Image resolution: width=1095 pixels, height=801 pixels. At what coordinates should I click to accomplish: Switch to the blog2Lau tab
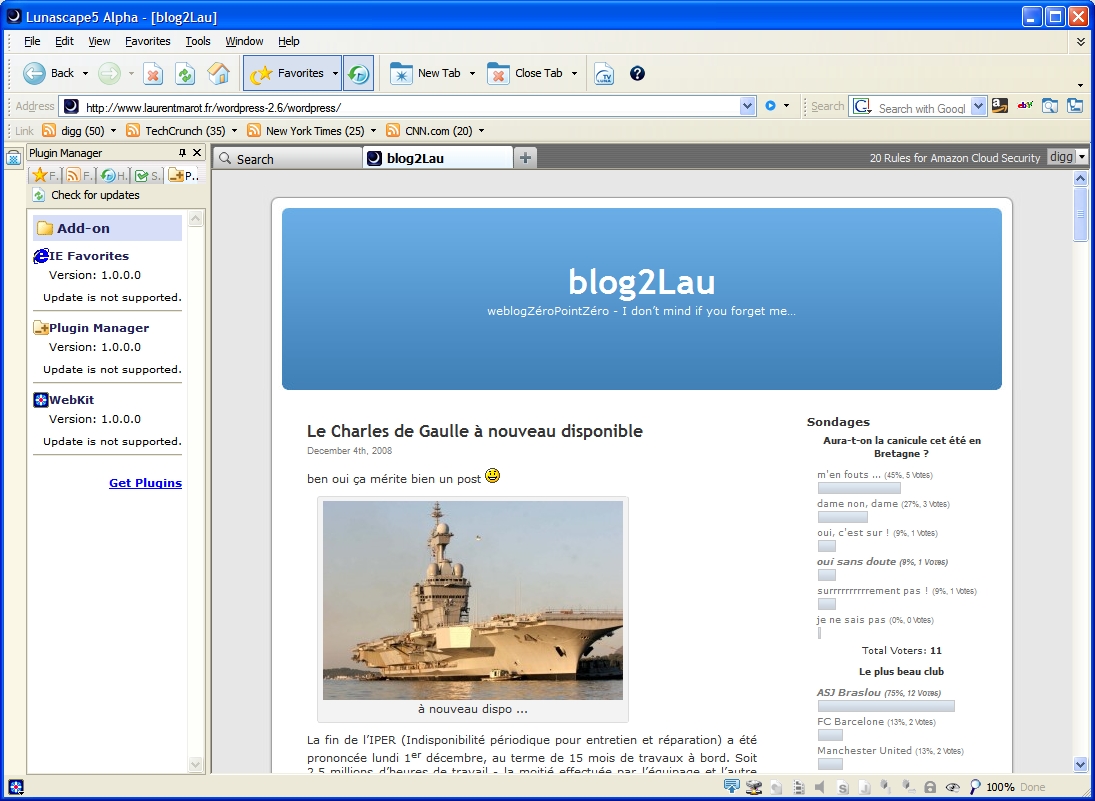pyautogui.click(x=438, y=158)
